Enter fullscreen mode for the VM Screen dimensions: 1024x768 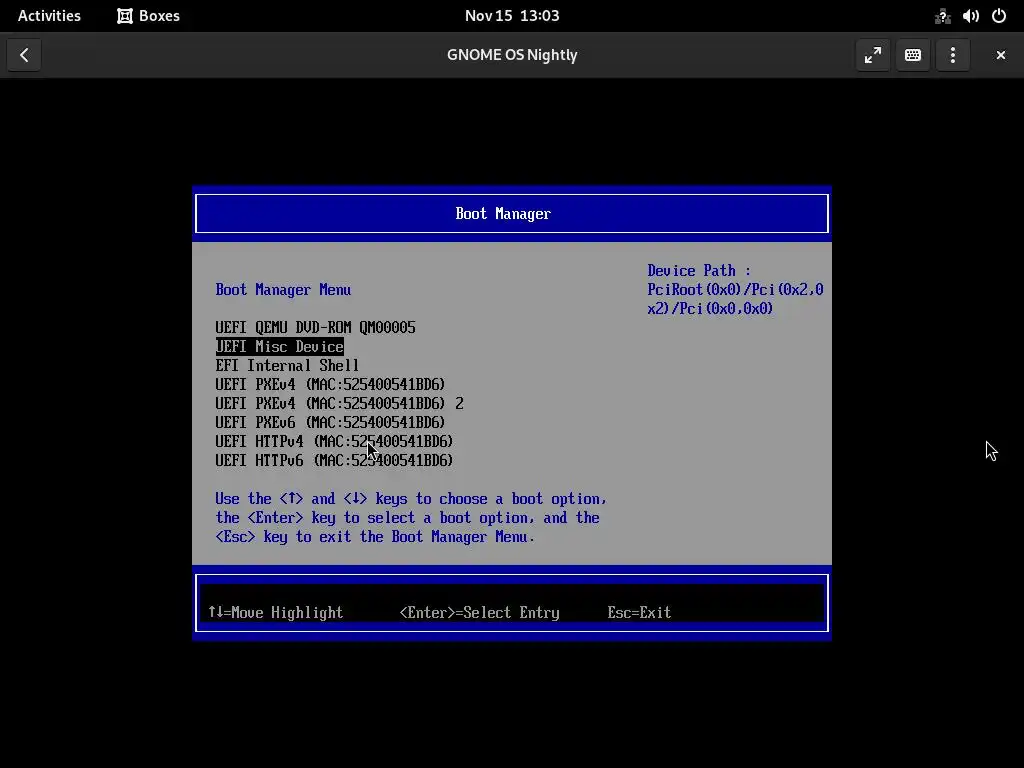872,55
